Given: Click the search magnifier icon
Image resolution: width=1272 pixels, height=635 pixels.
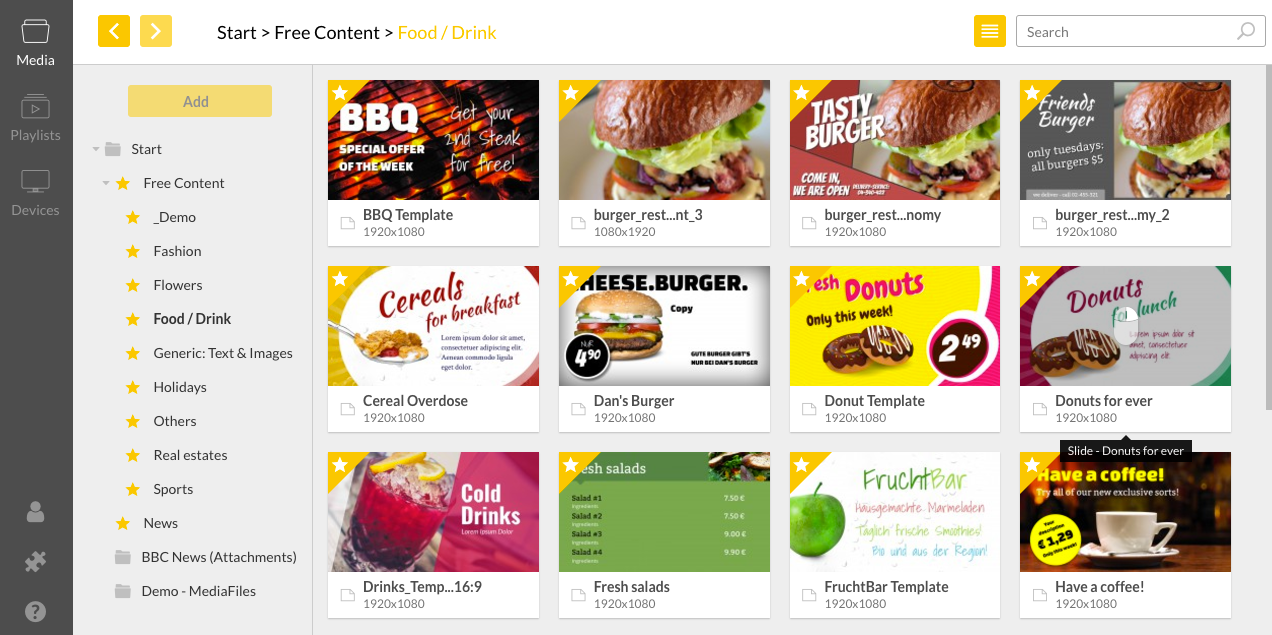Looking at the screenshot, I should pos(1245,31).
